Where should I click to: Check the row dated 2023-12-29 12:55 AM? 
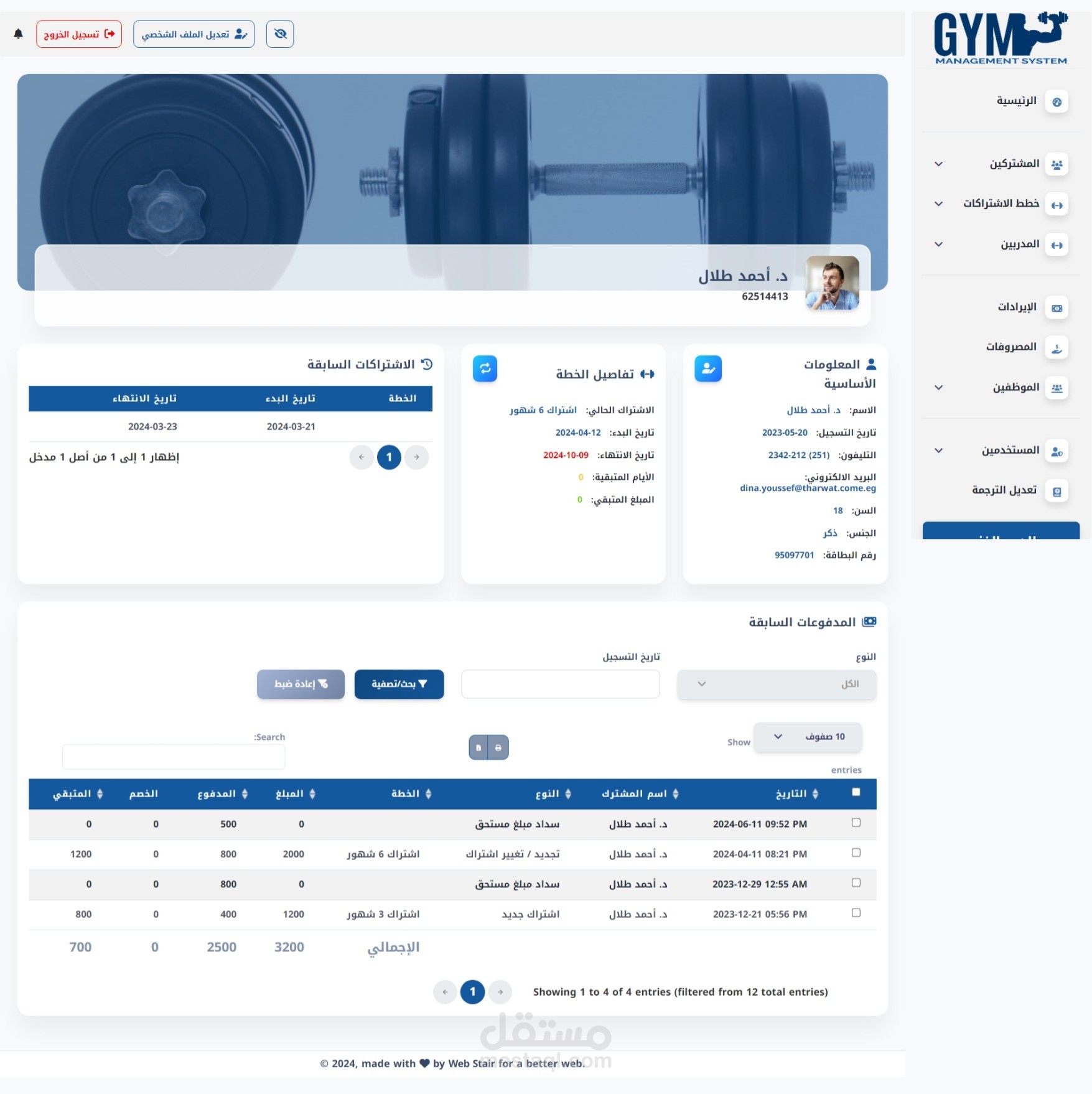(856, 883)
